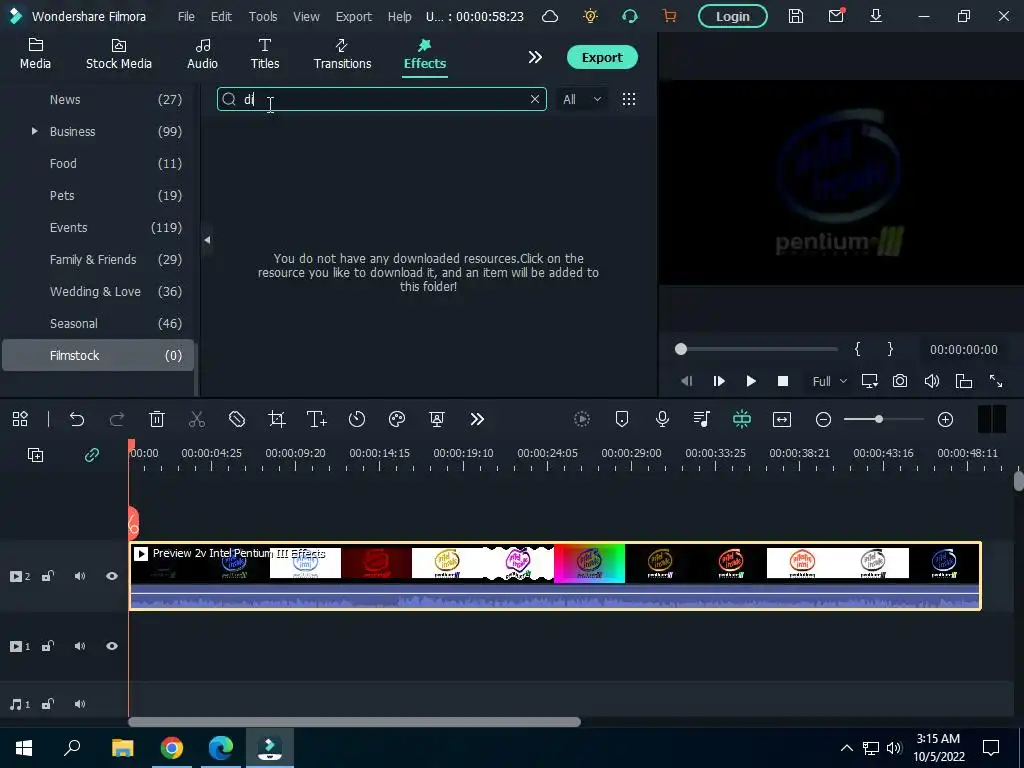The width and height of the screenshot is (1024, 768).
Task: Delete selected clip with trash icon
Action: pyautogui.click(x=157, y=419)
